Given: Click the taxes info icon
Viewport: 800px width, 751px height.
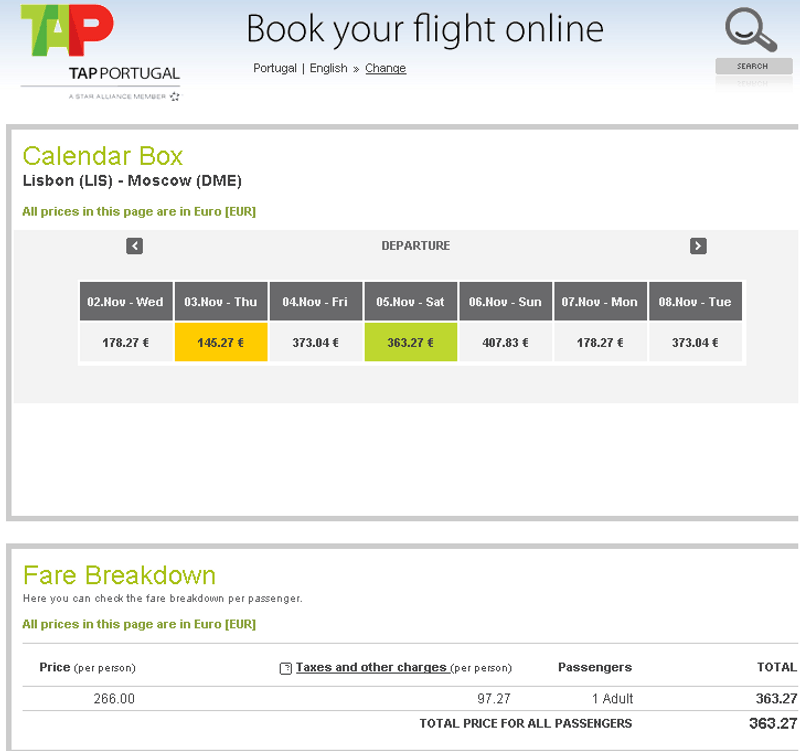Looking at the screenshot, I should (x=286, y=668).
